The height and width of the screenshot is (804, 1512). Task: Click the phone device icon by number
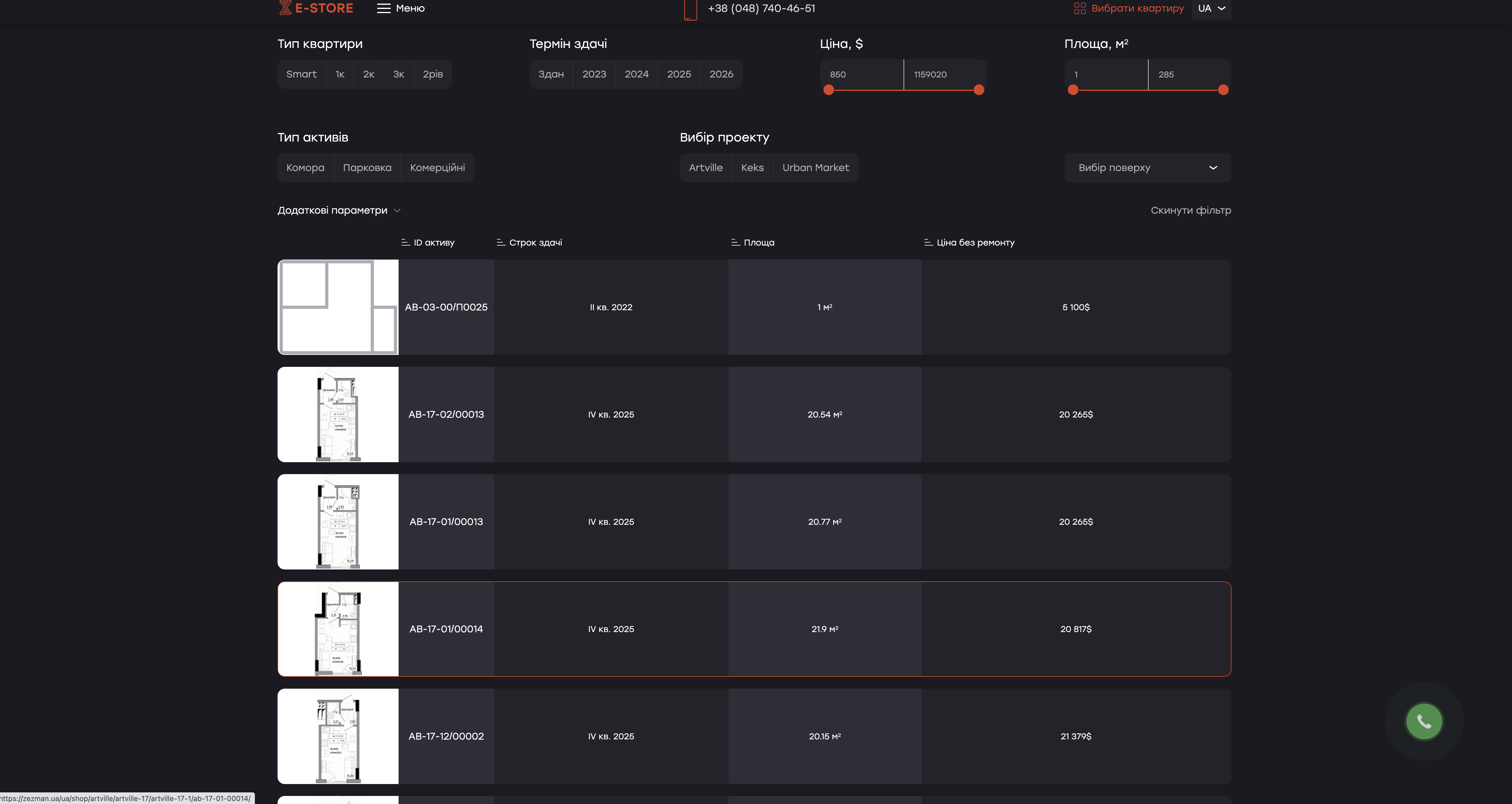pyautogui.click(x=690, y=10)
